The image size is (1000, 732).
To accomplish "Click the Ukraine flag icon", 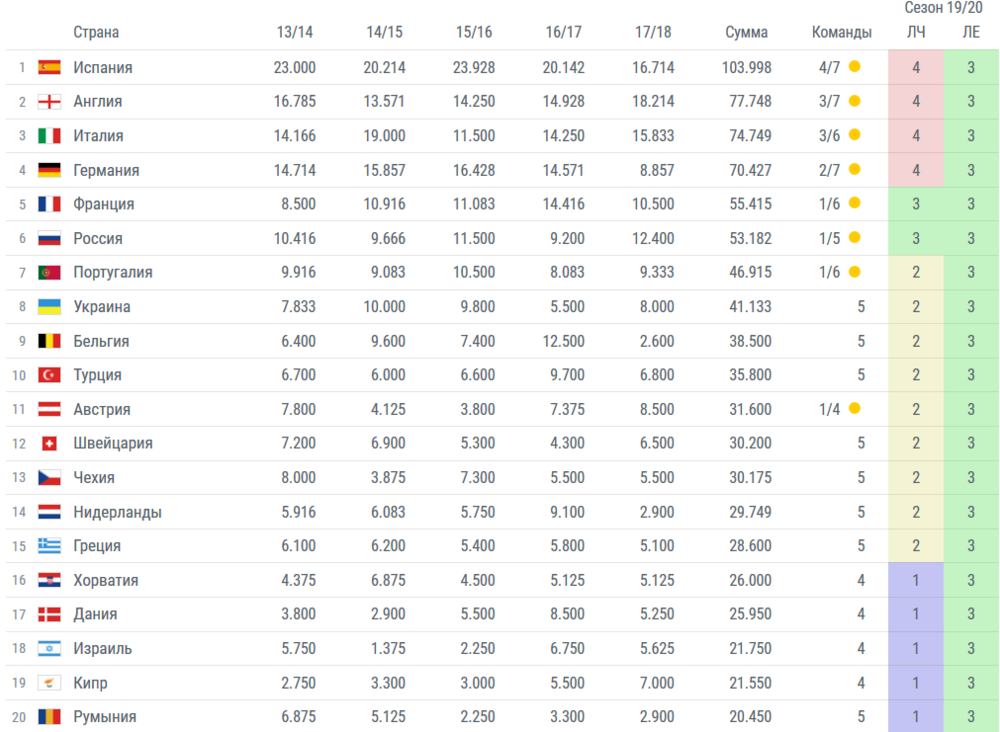I will point(49,307).
